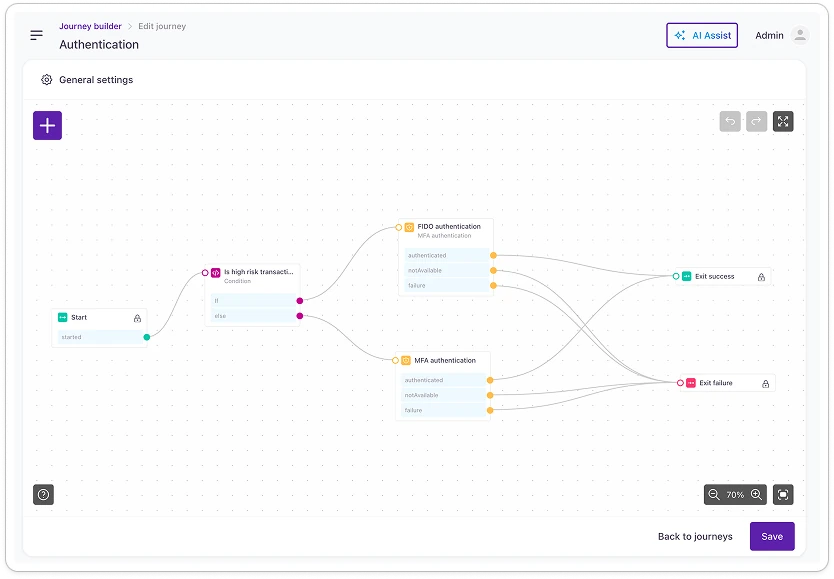Click the standalone MFA authentication node's input port
The width and height of the screenshot is (834, 579).
coord(395,360)
